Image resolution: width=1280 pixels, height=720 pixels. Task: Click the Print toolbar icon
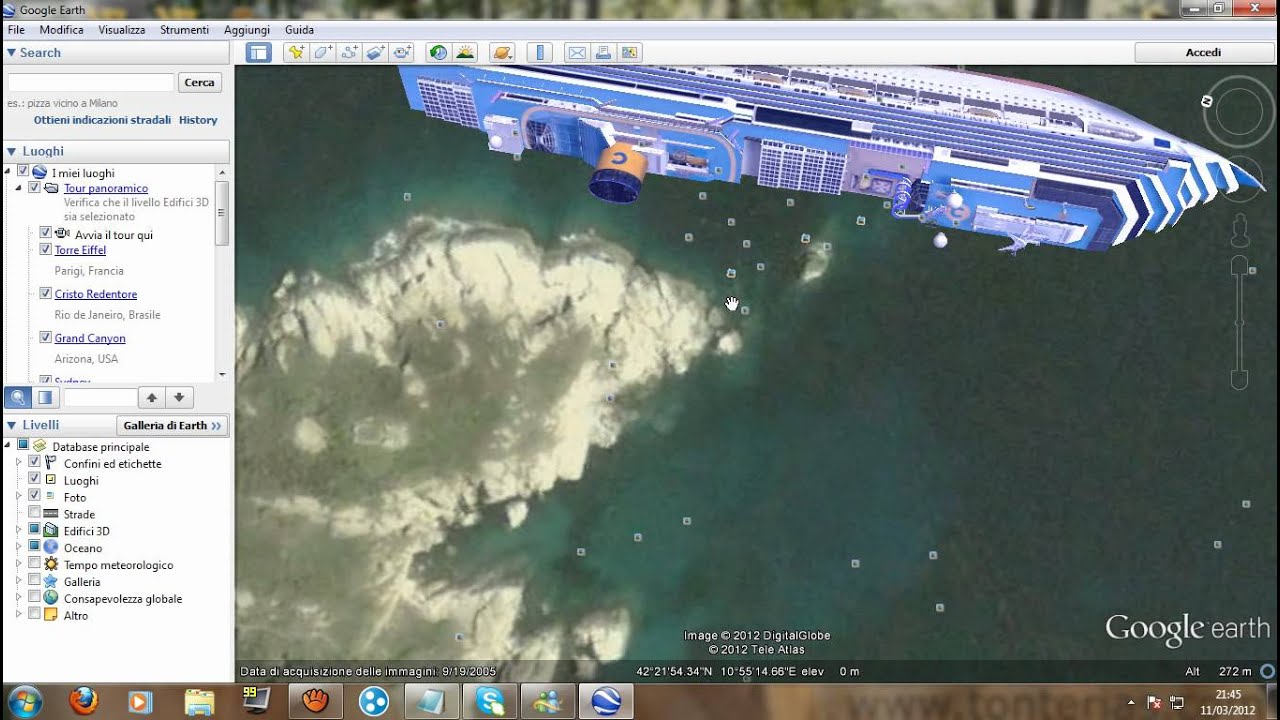point(603,53)
